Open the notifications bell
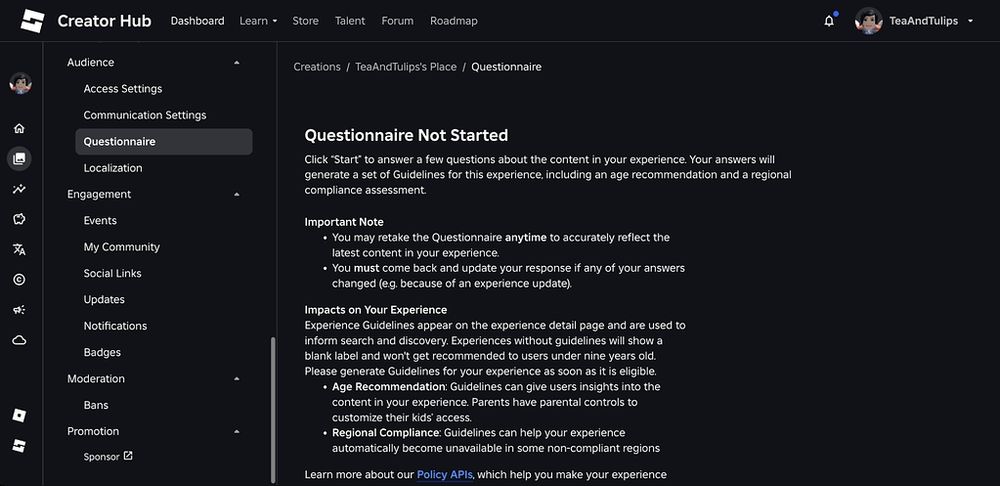The height and width of the screenshot is (486, 1000). [829, 21]
